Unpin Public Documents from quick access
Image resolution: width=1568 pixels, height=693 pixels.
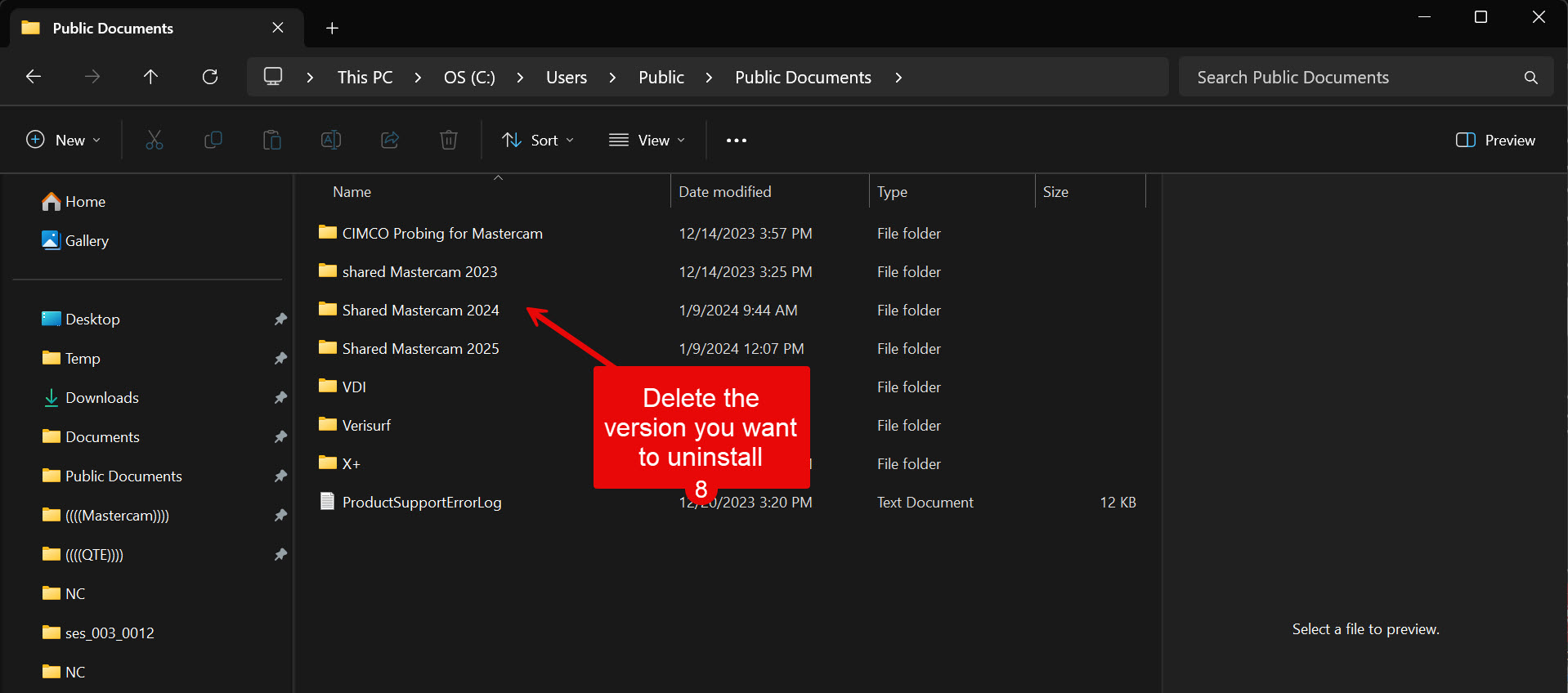coord(280,476)
